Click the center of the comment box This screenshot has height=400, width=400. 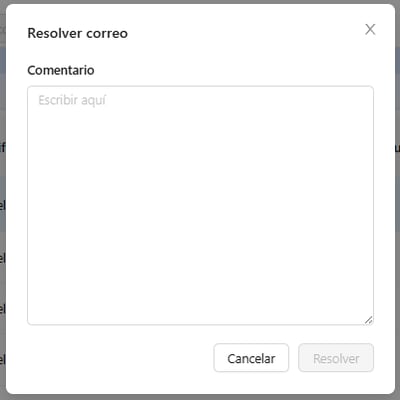coord(200,205)
